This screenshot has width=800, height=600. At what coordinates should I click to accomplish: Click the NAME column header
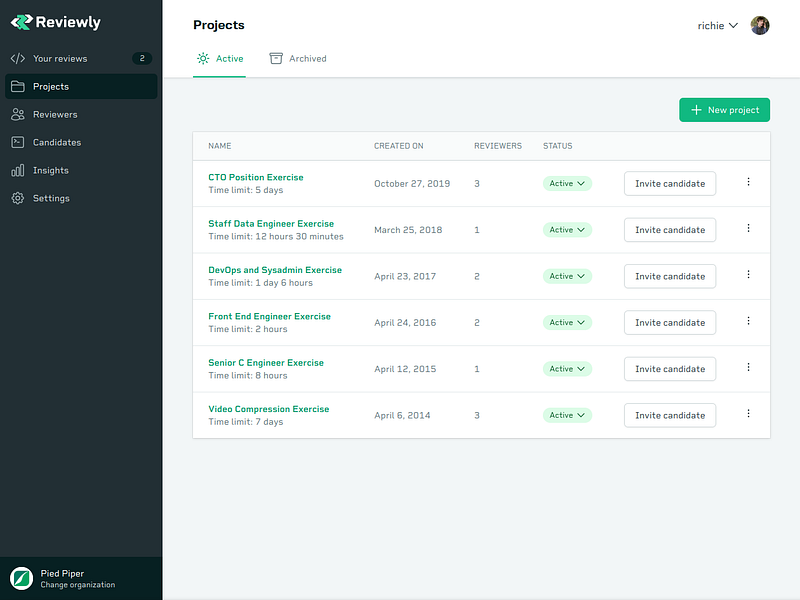click(x=219, y=146)
